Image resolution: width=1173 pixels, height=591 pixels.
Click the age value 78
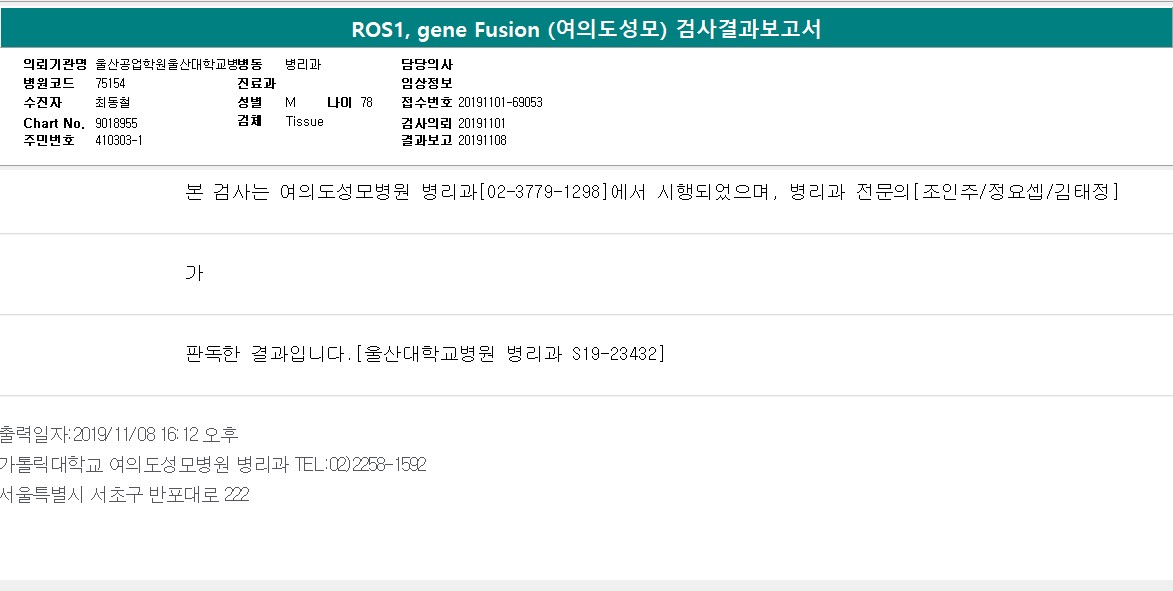tap(366, 102)
